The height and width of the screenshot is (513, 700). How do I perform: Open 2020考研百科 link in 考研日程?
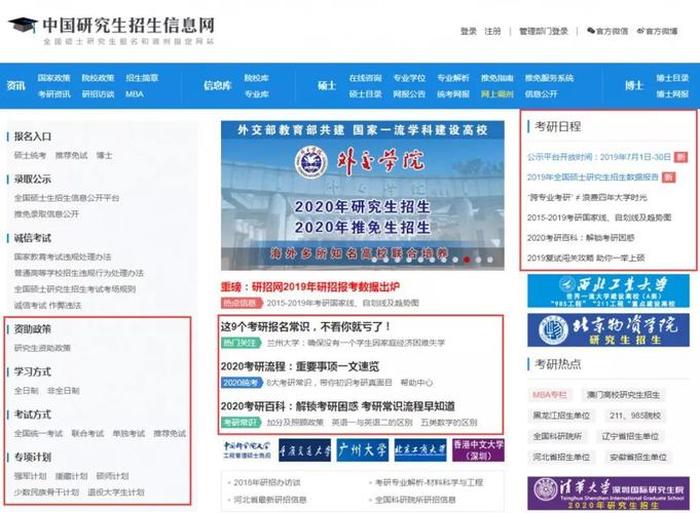(581, 238)
